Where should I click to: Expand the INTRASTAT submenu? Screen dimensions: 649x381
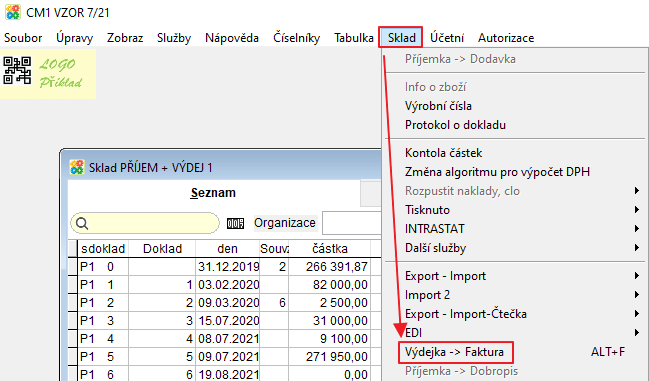coord(515,229)
